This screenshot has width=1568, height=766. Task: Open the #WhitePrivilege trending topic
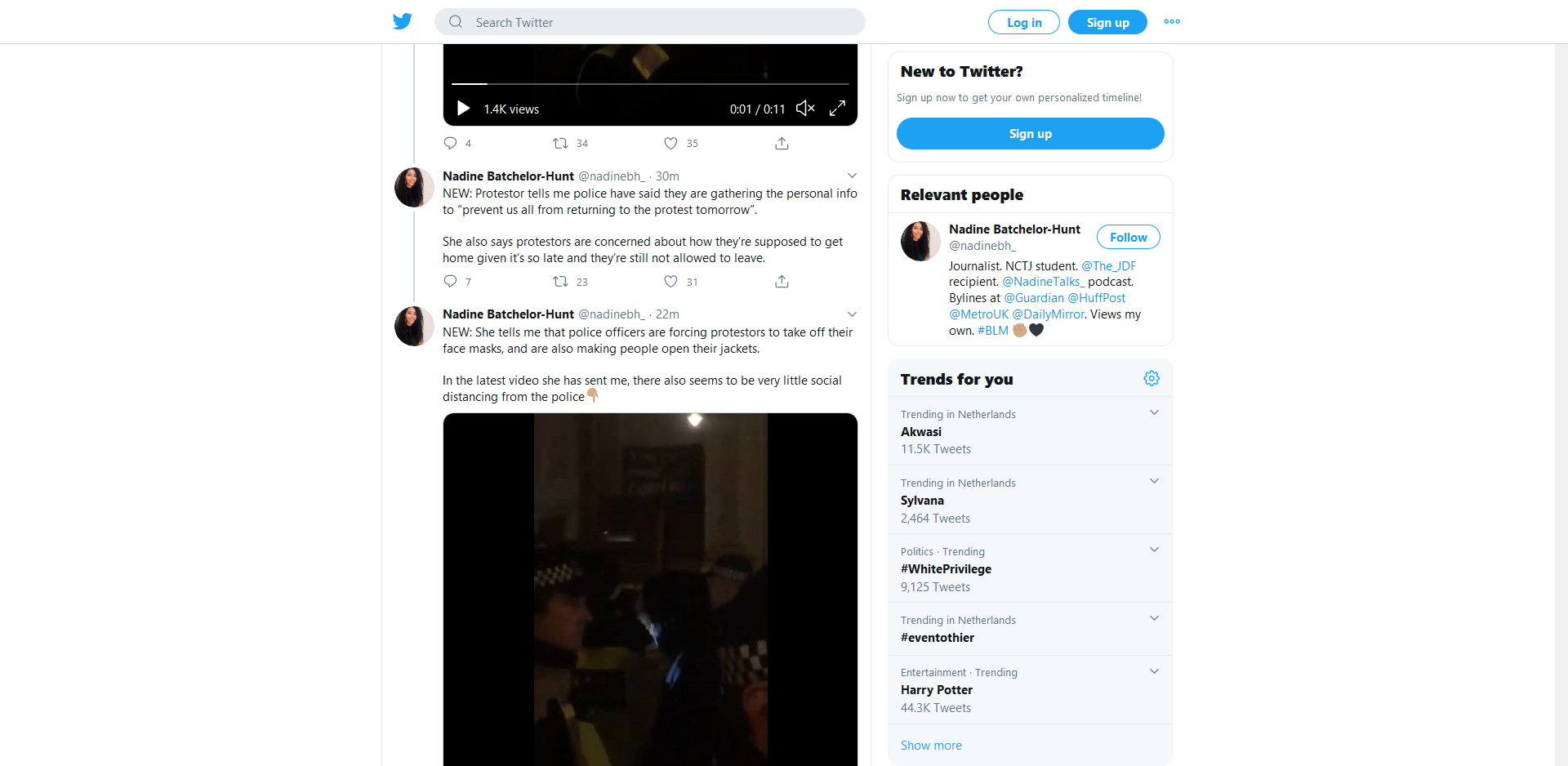[946, 569]
